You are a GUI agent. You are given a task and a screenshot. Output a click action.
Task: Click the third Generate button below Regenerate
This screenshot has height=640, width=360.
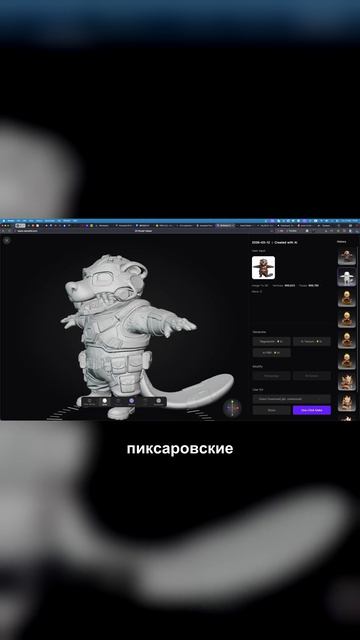tap(271, 353)
